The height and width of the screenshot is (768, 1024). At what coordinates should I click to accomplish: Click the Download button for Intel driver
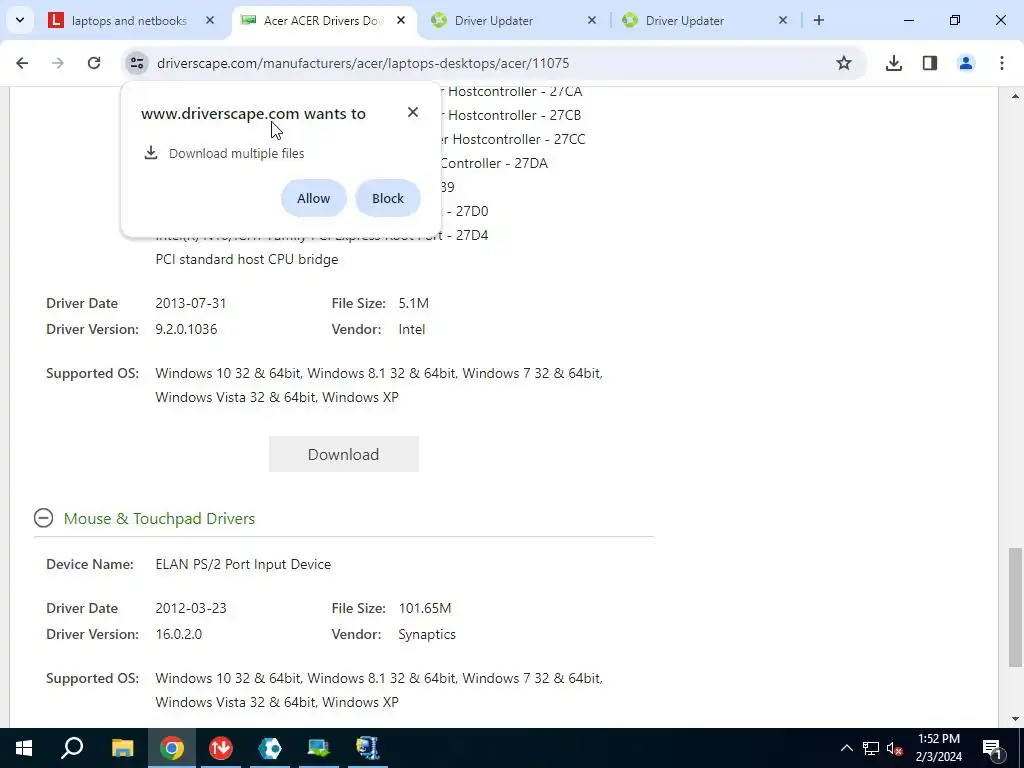(344, 454)
